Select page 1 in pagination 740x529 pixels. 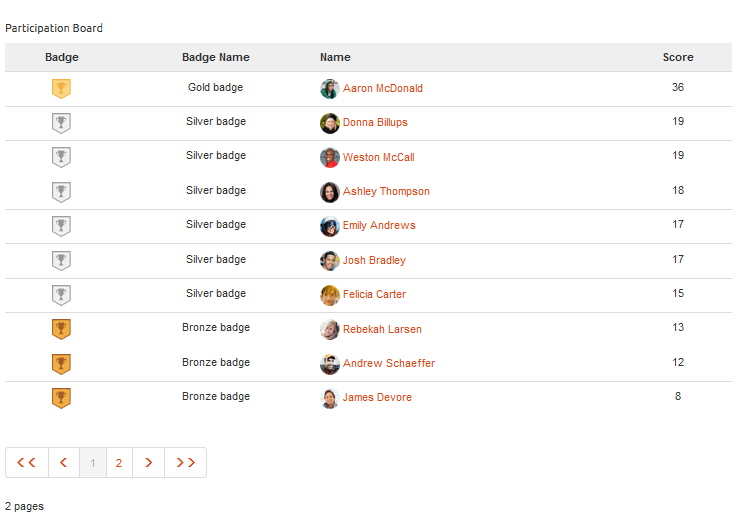[x=93, y=462]
